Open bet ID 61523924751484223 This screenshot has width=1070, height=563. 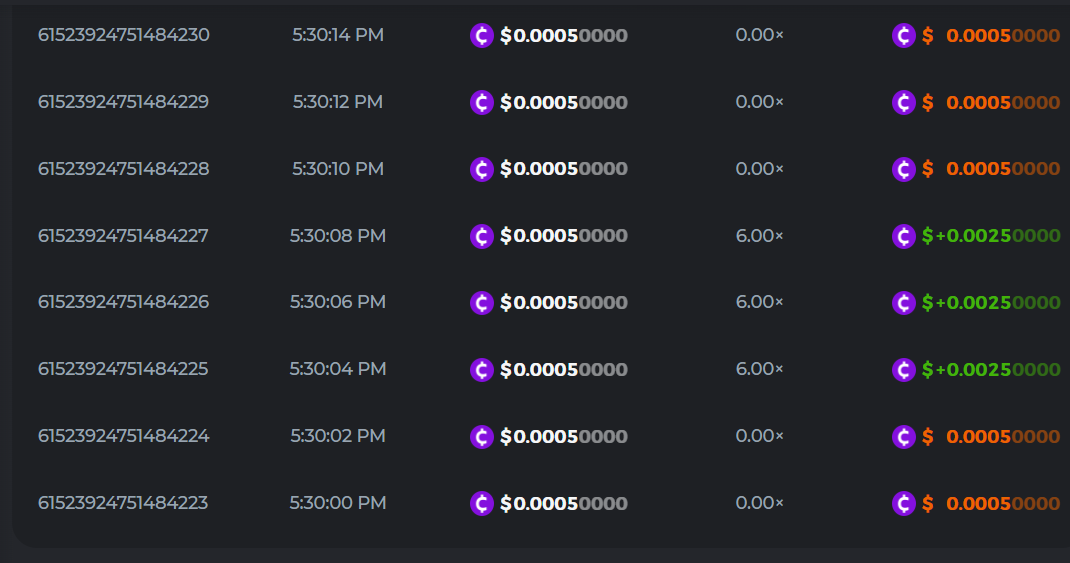124,503
